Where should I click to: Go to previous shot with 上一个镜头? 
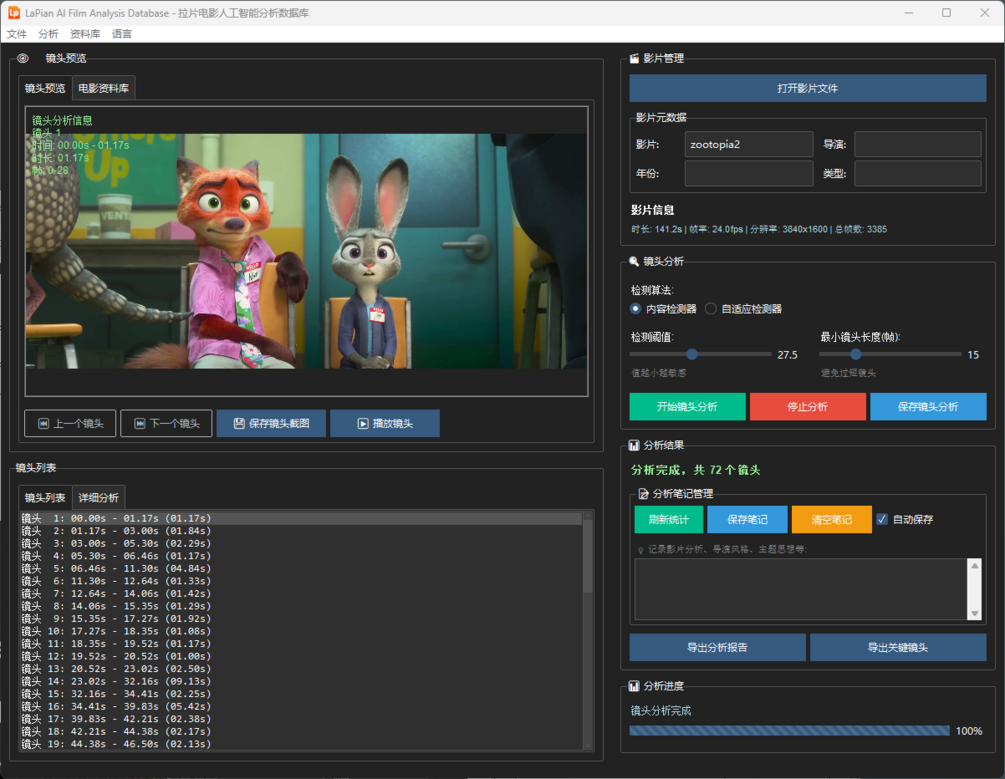click(70, 423)
